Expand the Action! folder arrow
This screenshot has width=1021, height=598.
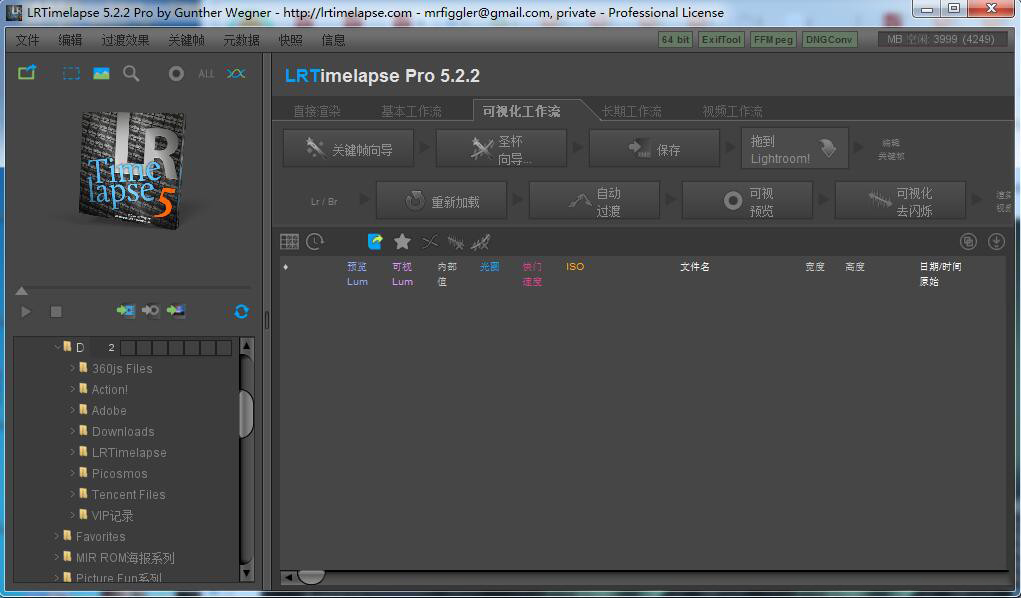pos(72,390)
